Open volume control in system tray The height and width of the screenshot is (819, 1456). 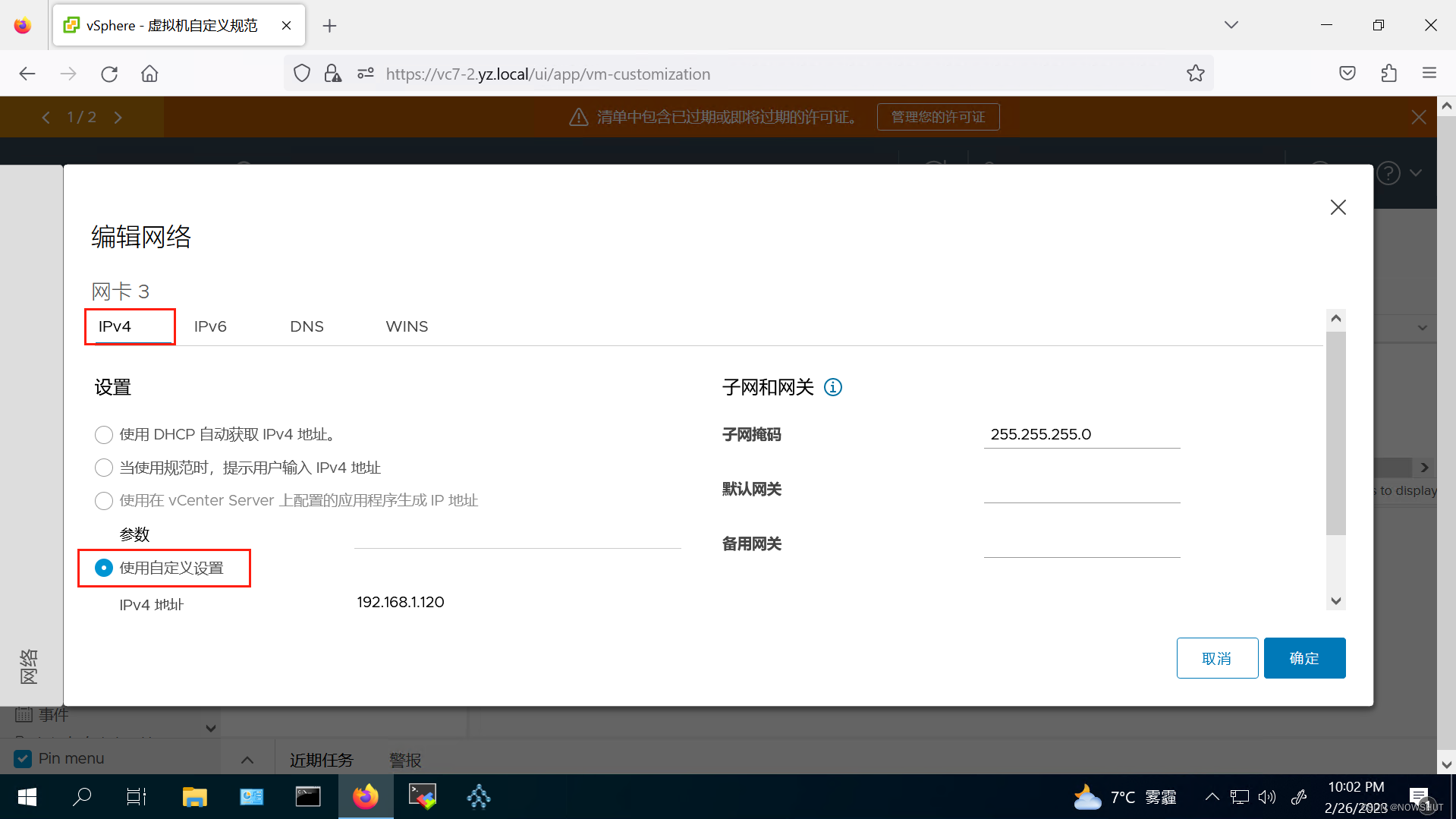(x=1266, y=797)
